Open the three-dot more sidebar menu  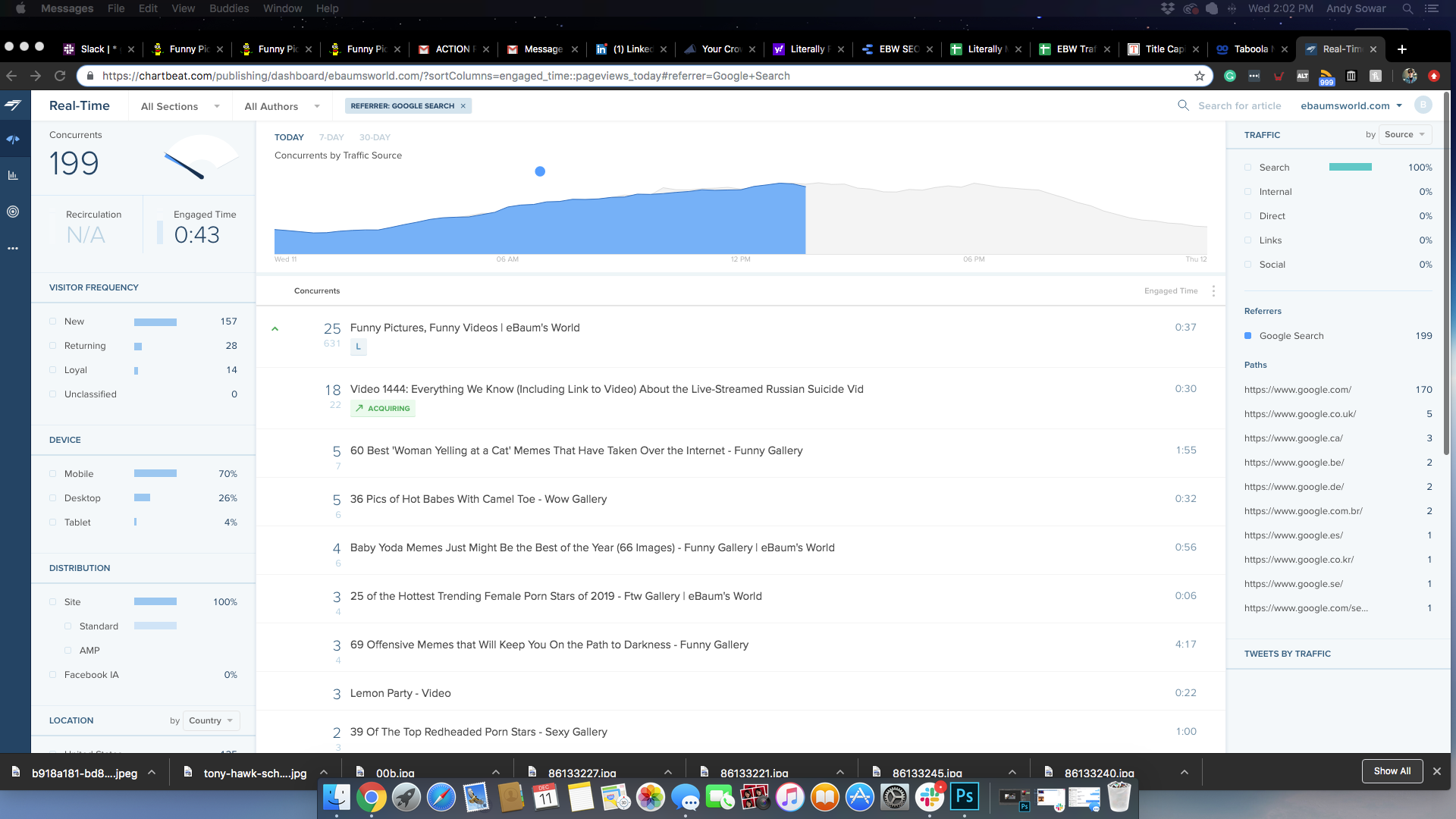coord(13,248)
